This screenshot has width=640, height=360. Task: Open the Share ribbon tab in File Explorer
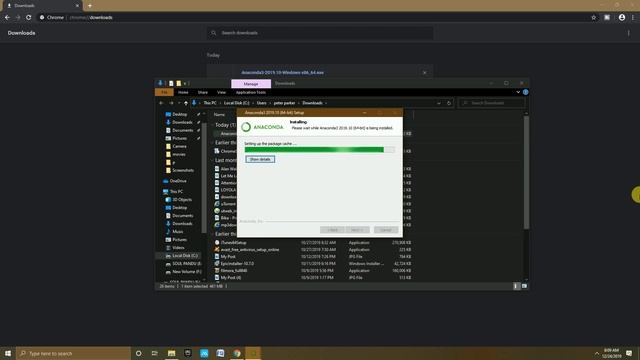(x=202, y=92)
